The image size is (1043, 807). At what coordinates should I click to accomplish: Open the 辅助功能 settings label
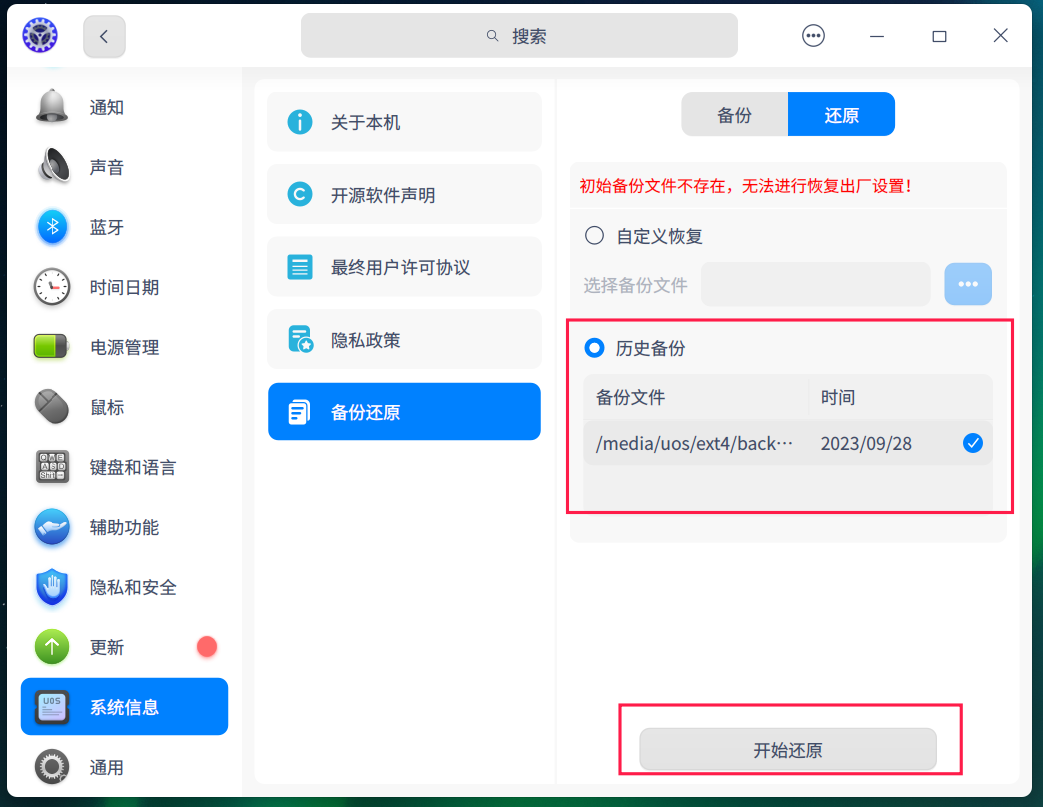click(124, 527)
